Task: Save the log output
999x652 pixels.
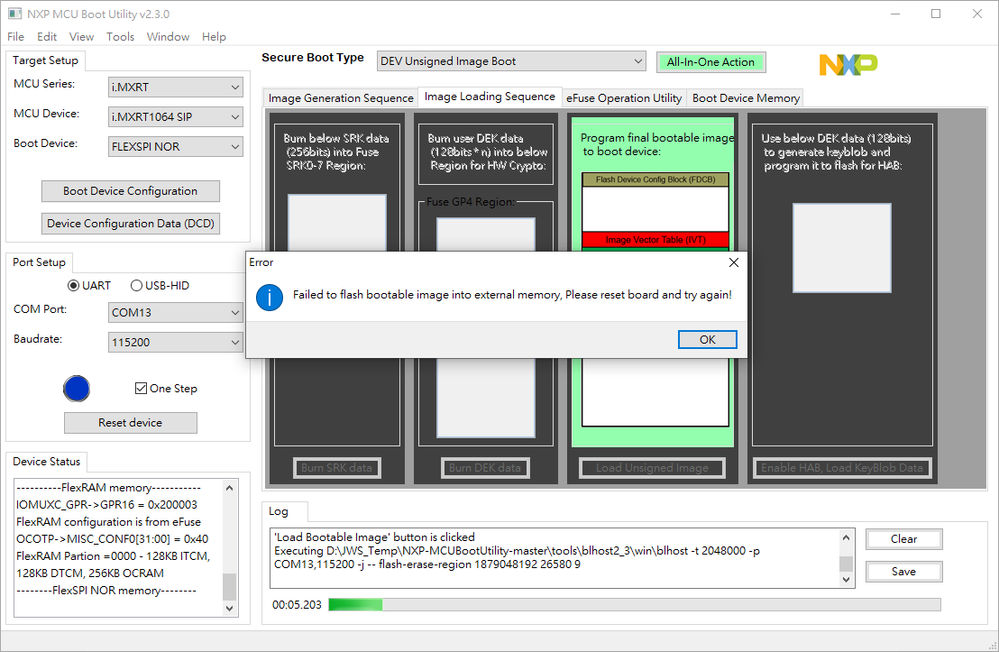Action: 903,572
